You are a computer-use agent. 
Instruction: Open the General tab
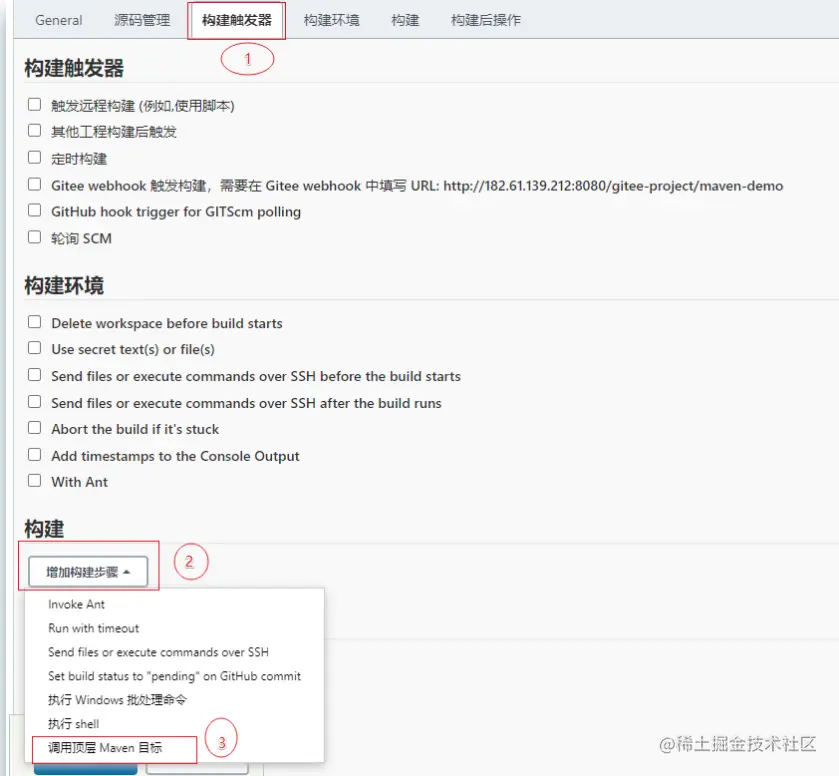[x=59, y=20]
